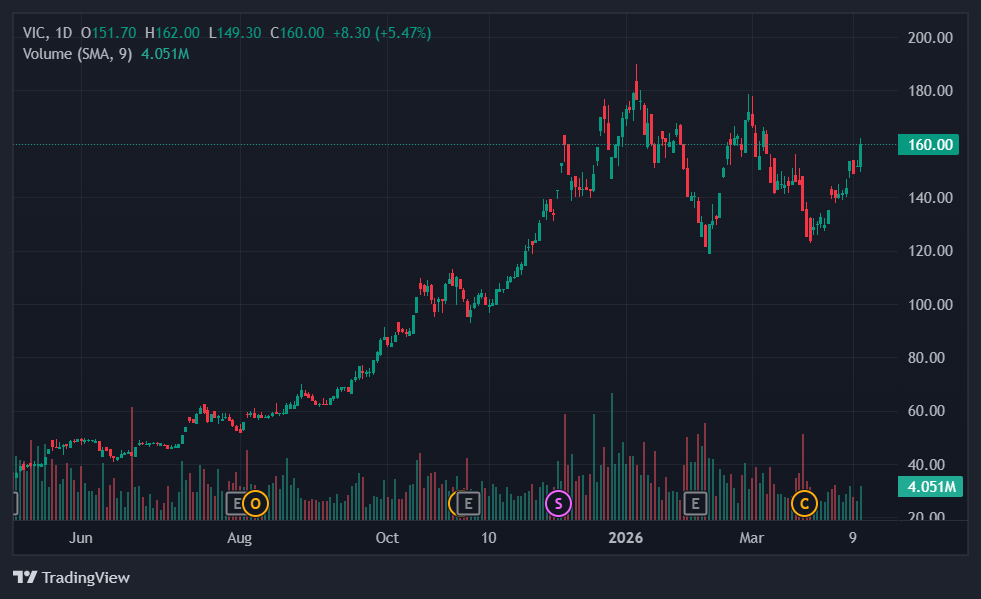The height and width of the screenshot is (599, 981).
Task: Open the E earnings marker before Mar
Action: pos(695,503)
